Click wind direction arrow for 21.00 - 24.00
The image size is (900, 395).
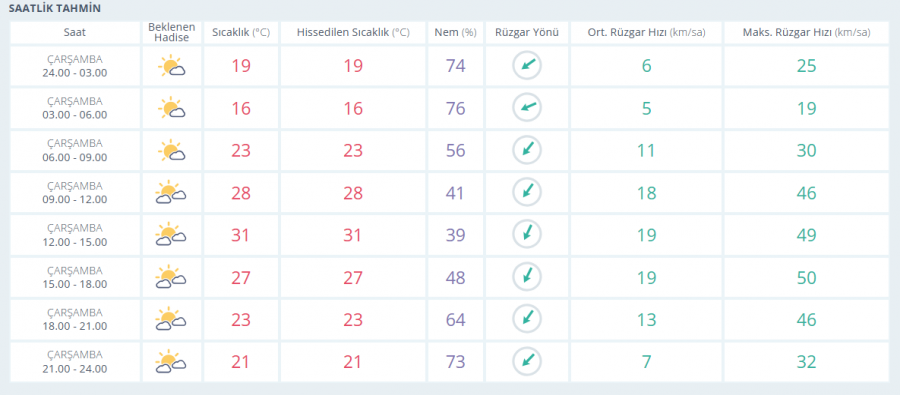point(527,361)
